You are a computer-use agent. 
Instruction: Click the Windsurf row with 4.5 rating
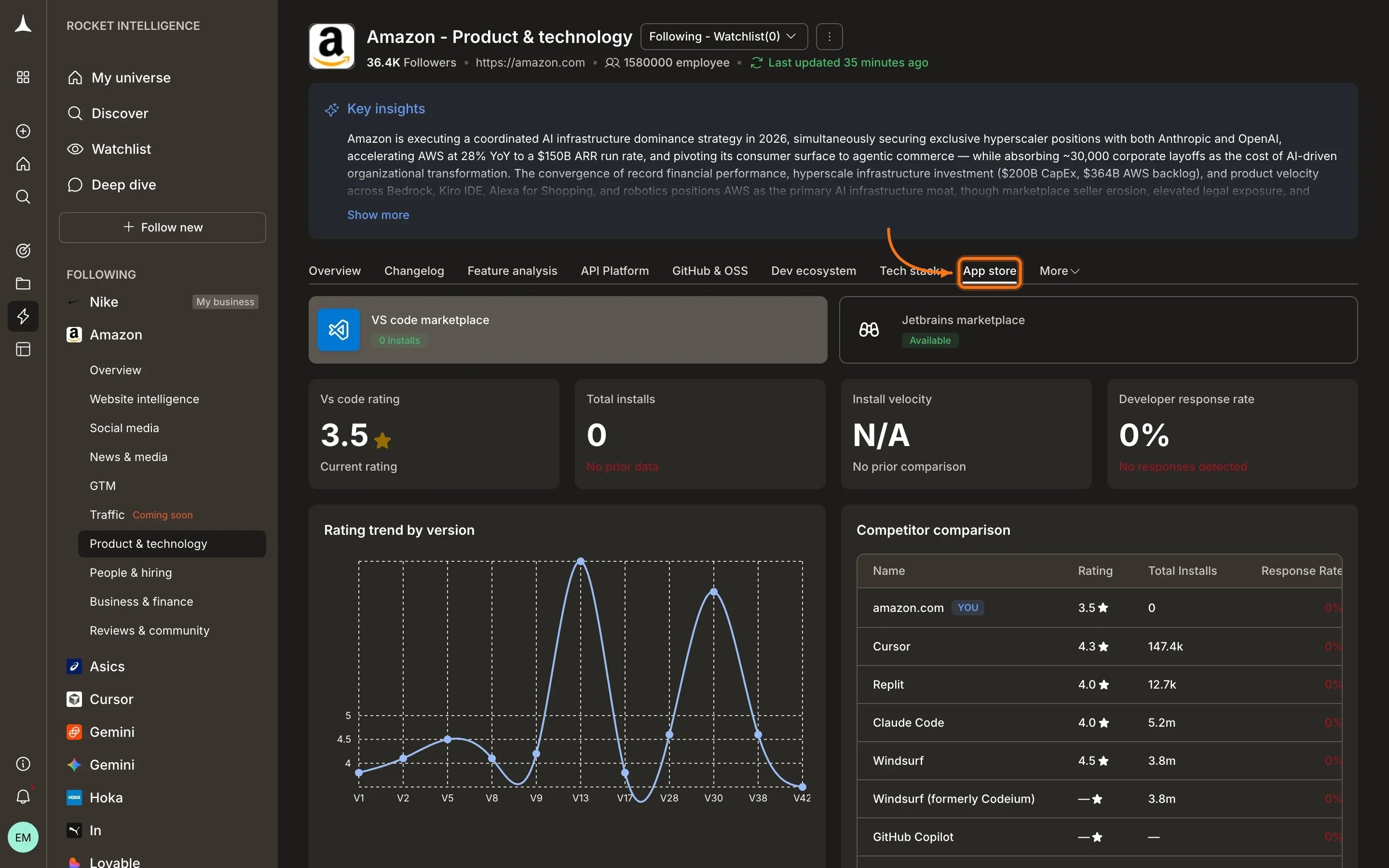(1099, 760)
